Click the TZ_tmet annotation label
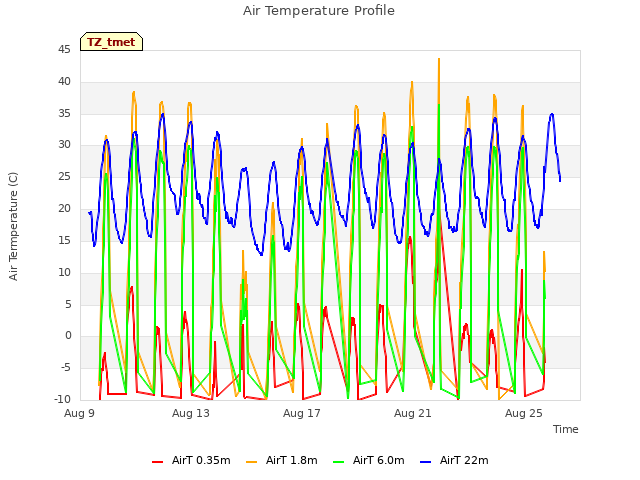This screenshot has height=480, width=640. pyautogui.click(x=111, y=42)
